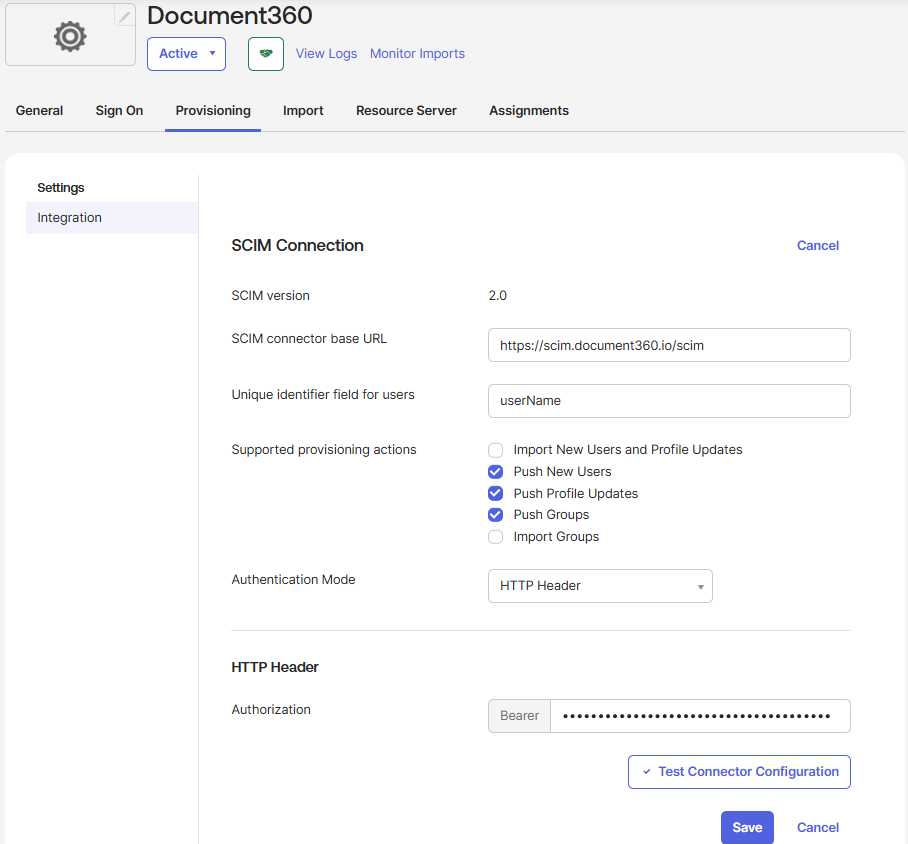This screenshot has height=844, width=908.
Task: Open the View Logs link
Action: [x=326, y=53]
